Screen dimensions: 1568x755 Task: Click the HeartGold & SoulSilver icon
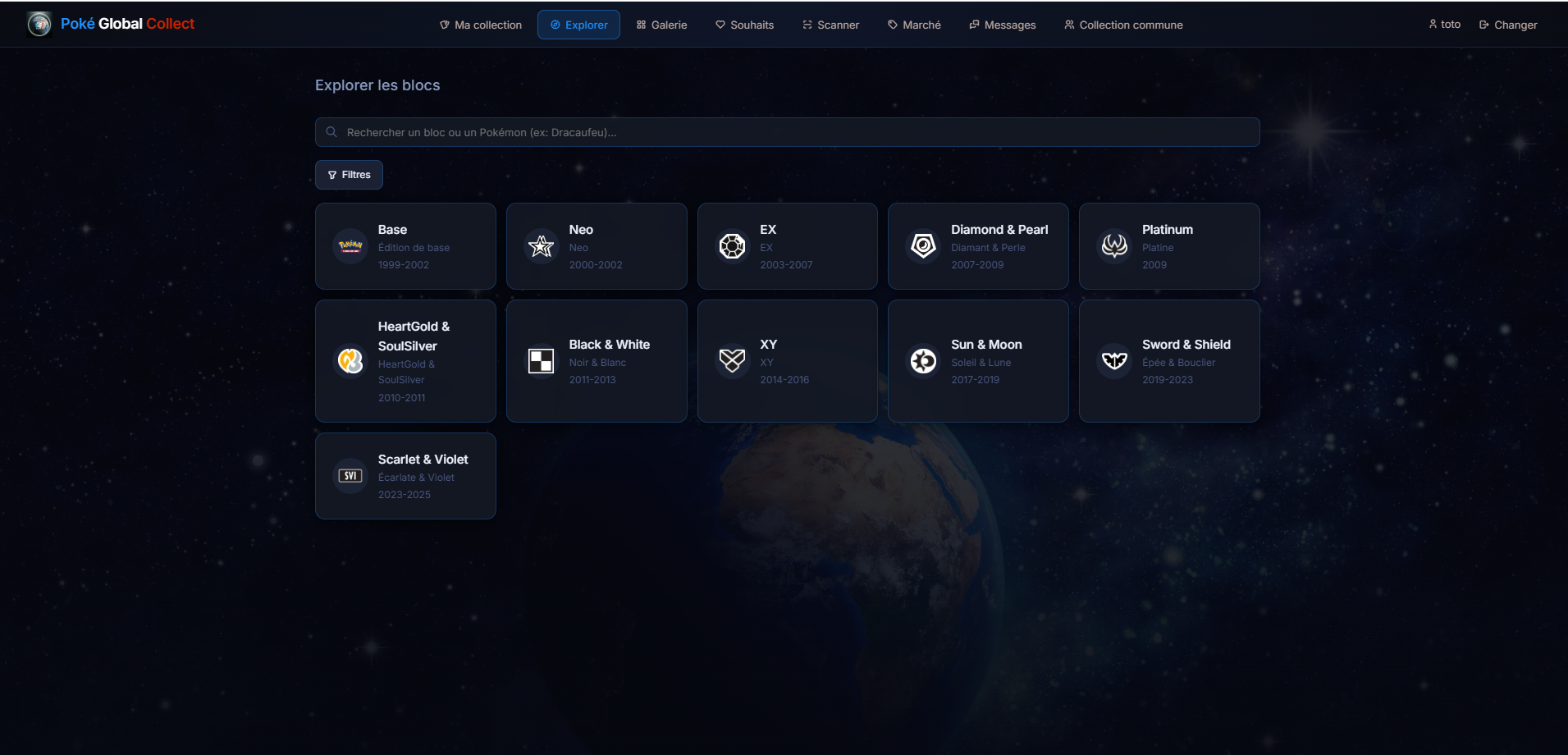click(x=350, y=361)
